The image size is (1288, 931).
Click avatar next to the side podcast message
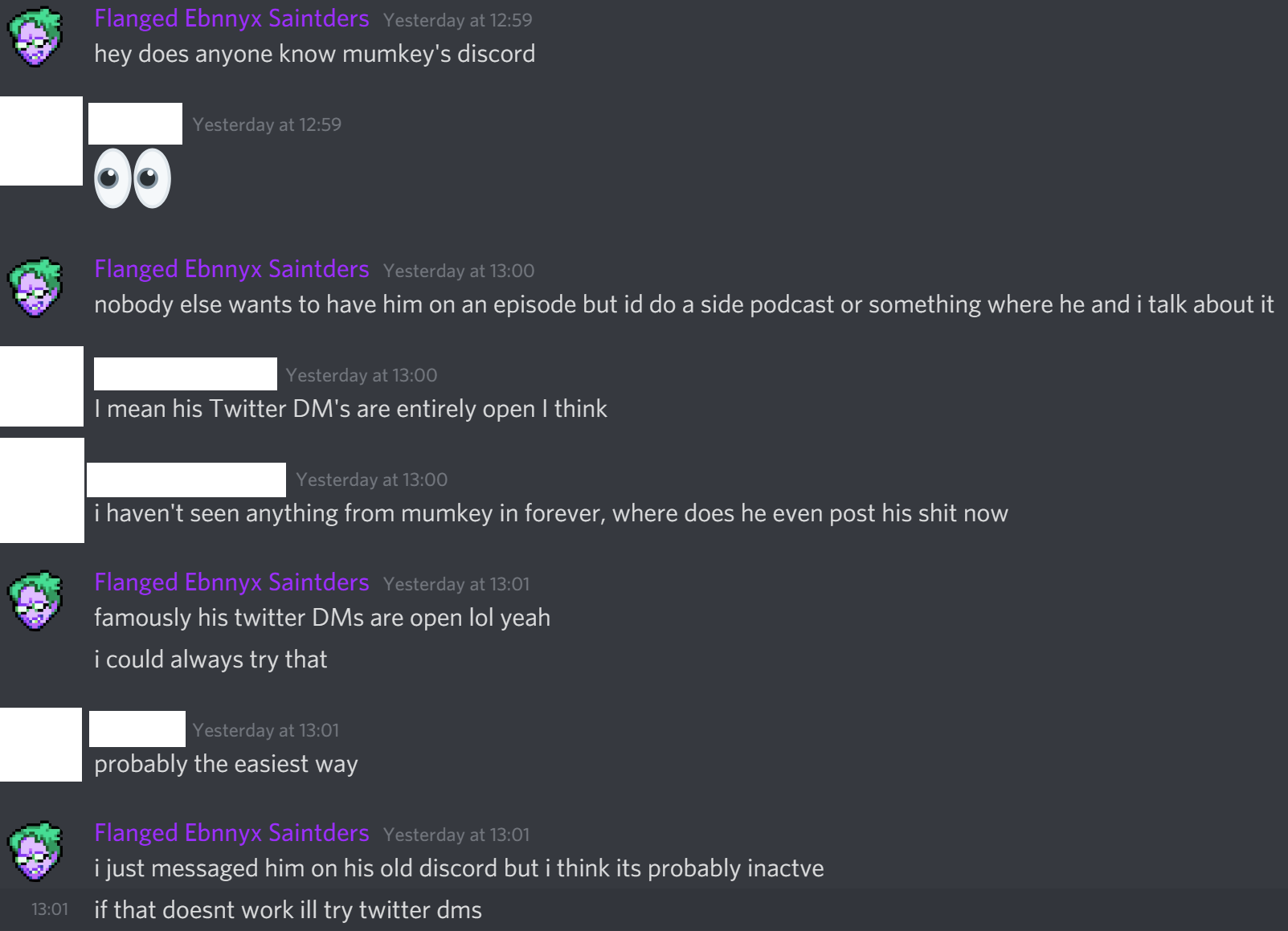[x=35, y=288]
